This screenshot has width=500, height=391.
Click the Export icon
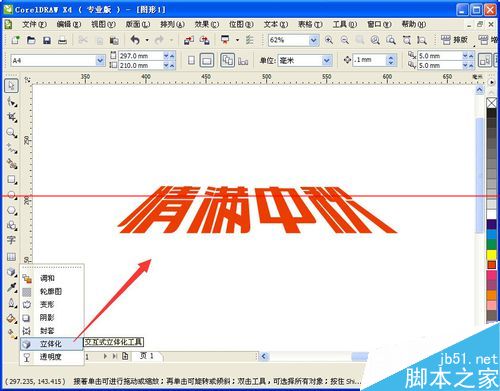(x=205, y=40)
